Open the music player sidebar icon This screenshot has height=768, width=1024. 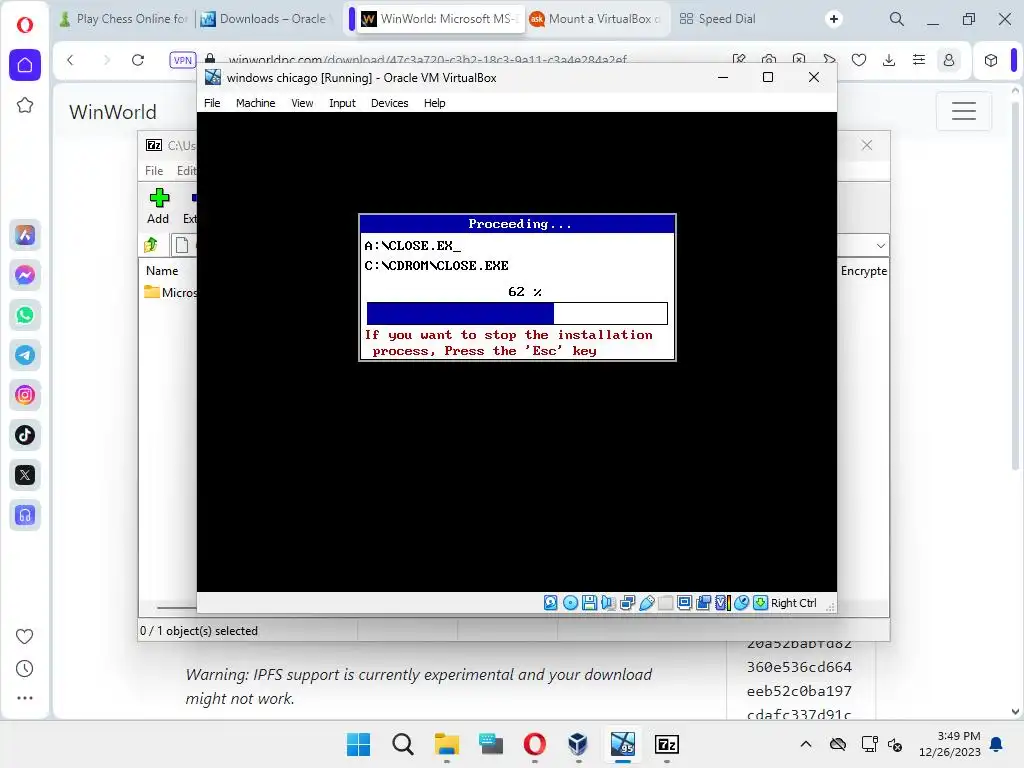pyautogui.click(x=25, y=515)
